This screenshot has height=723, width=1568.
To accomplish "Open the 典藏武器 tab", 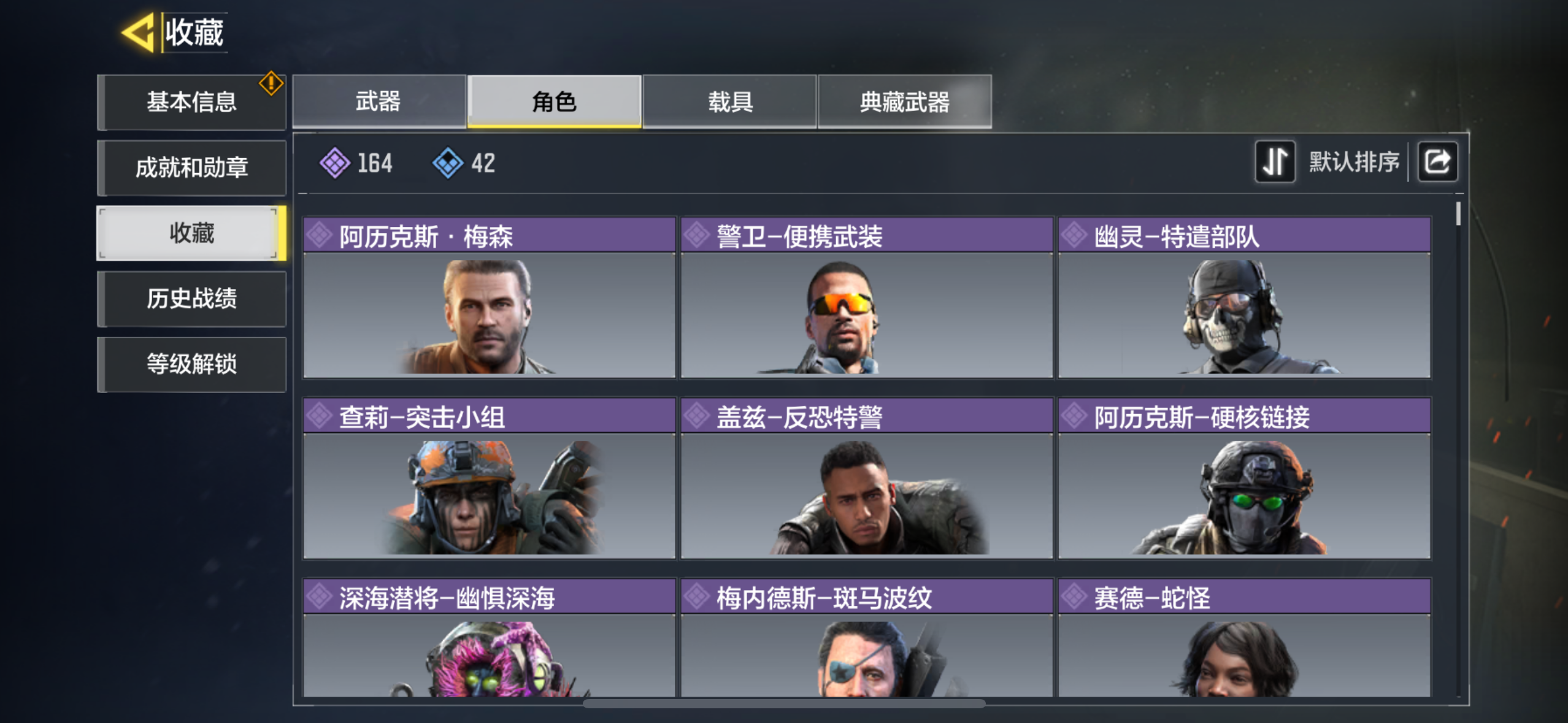I will coord(905,101).
